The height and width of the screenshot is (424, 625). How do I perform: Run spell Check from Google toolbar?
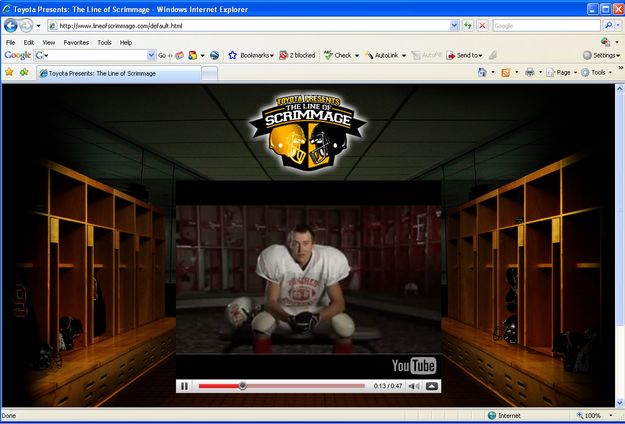pos(338,55)
